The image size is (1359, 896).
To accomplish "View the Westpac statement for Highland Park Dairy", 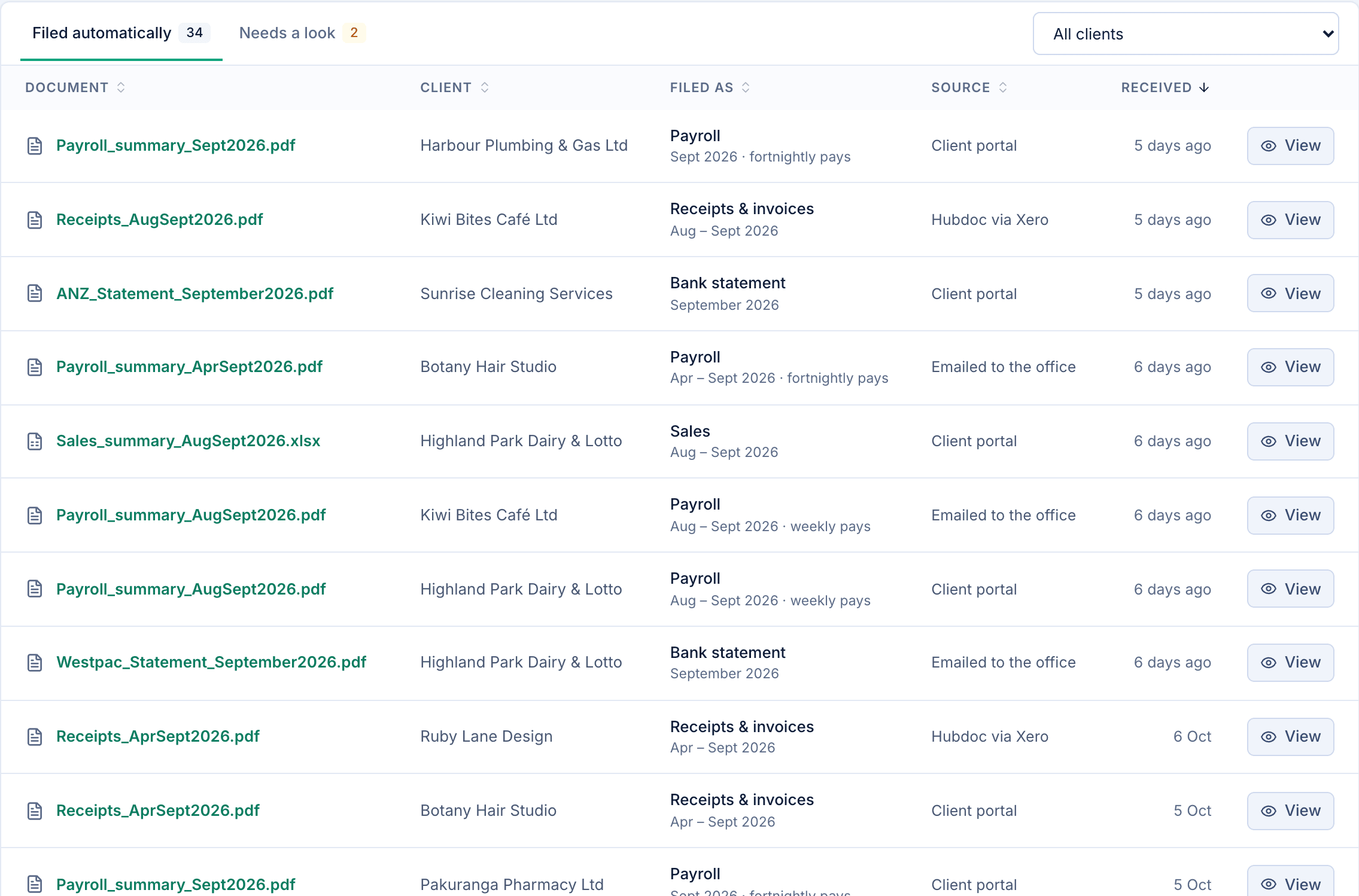I will coord(1290,663).
